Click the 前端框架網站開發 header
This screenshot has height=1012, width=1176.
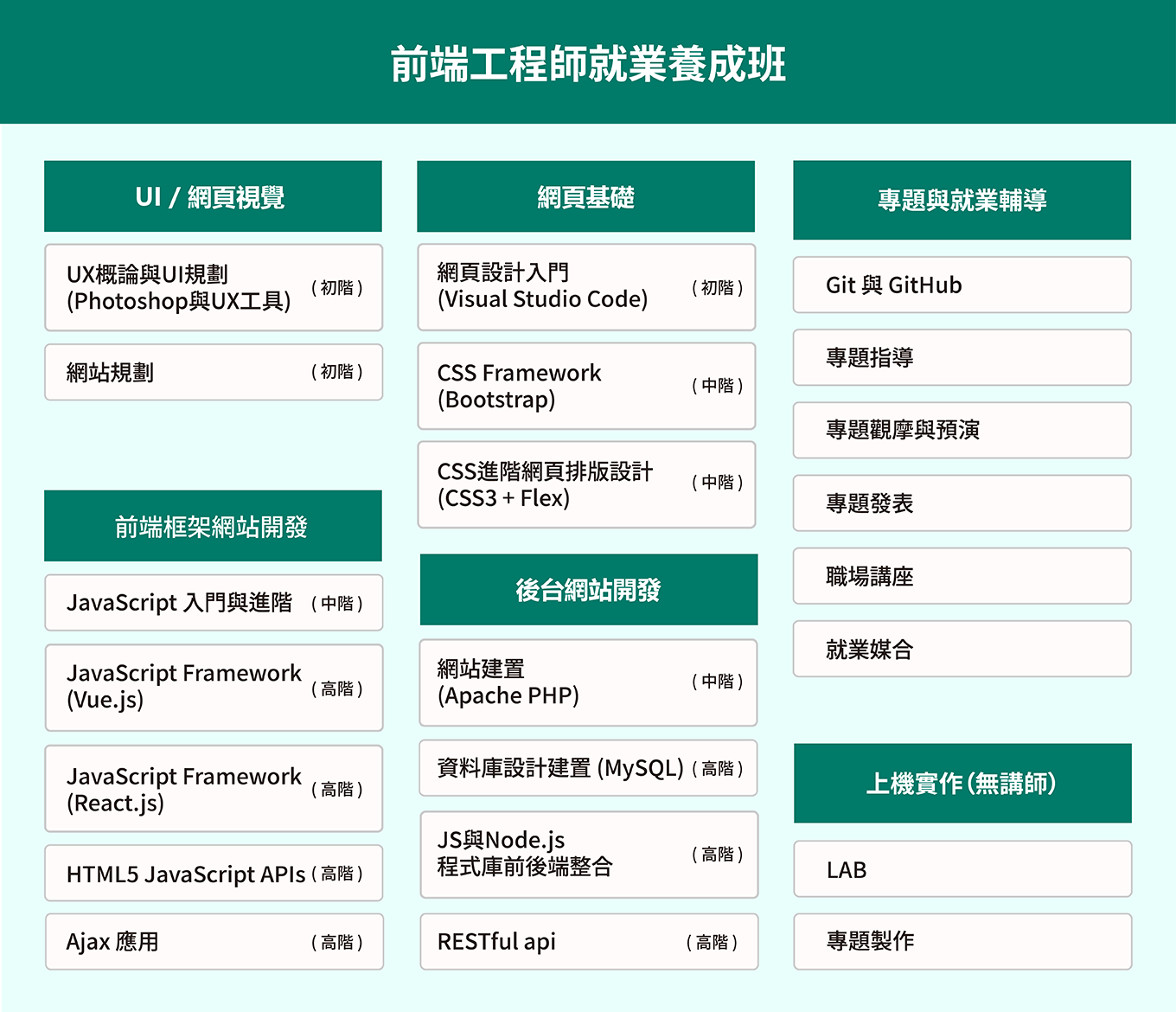(213, 526)
